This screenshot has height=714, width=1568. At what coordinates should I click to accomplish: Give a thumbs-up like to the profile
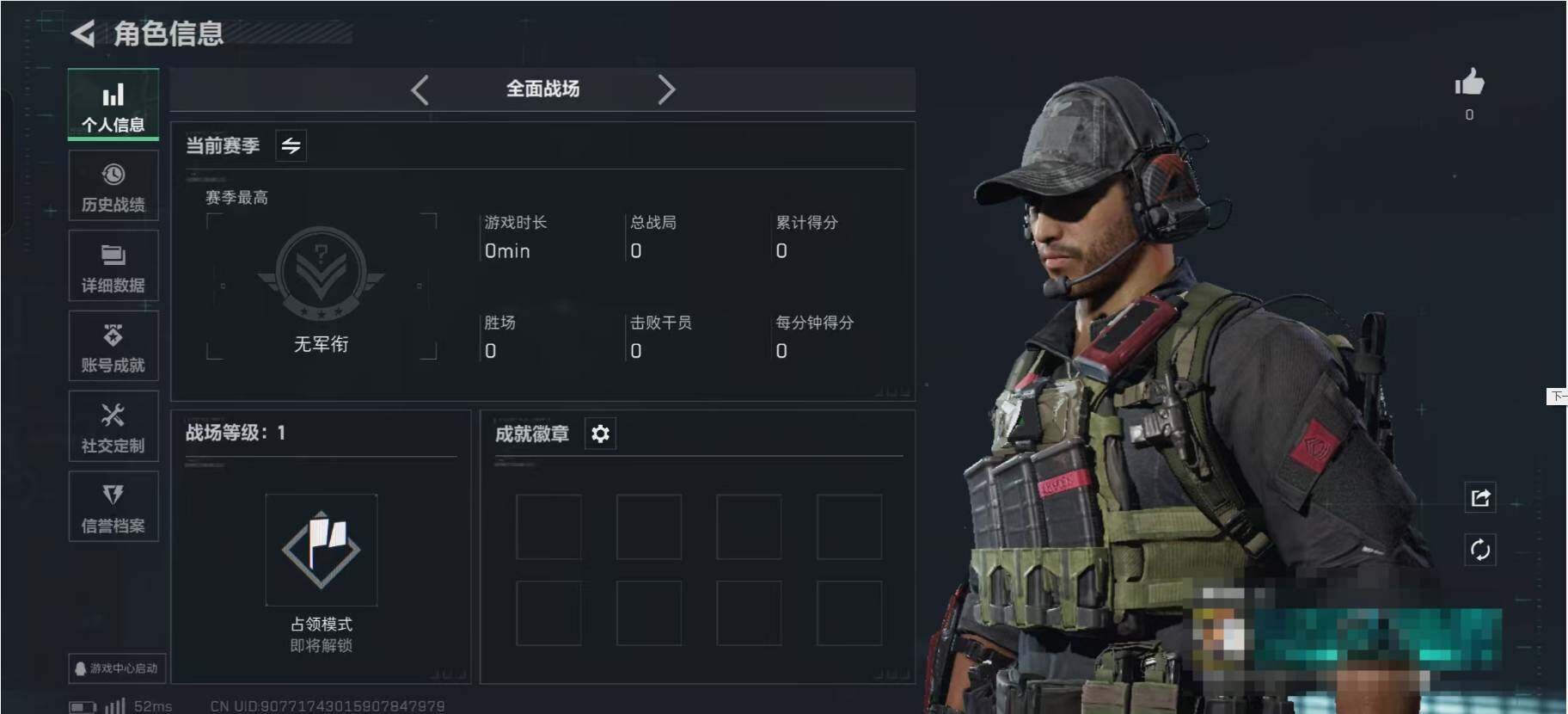pyautogui.click(x=1469, y=83)
